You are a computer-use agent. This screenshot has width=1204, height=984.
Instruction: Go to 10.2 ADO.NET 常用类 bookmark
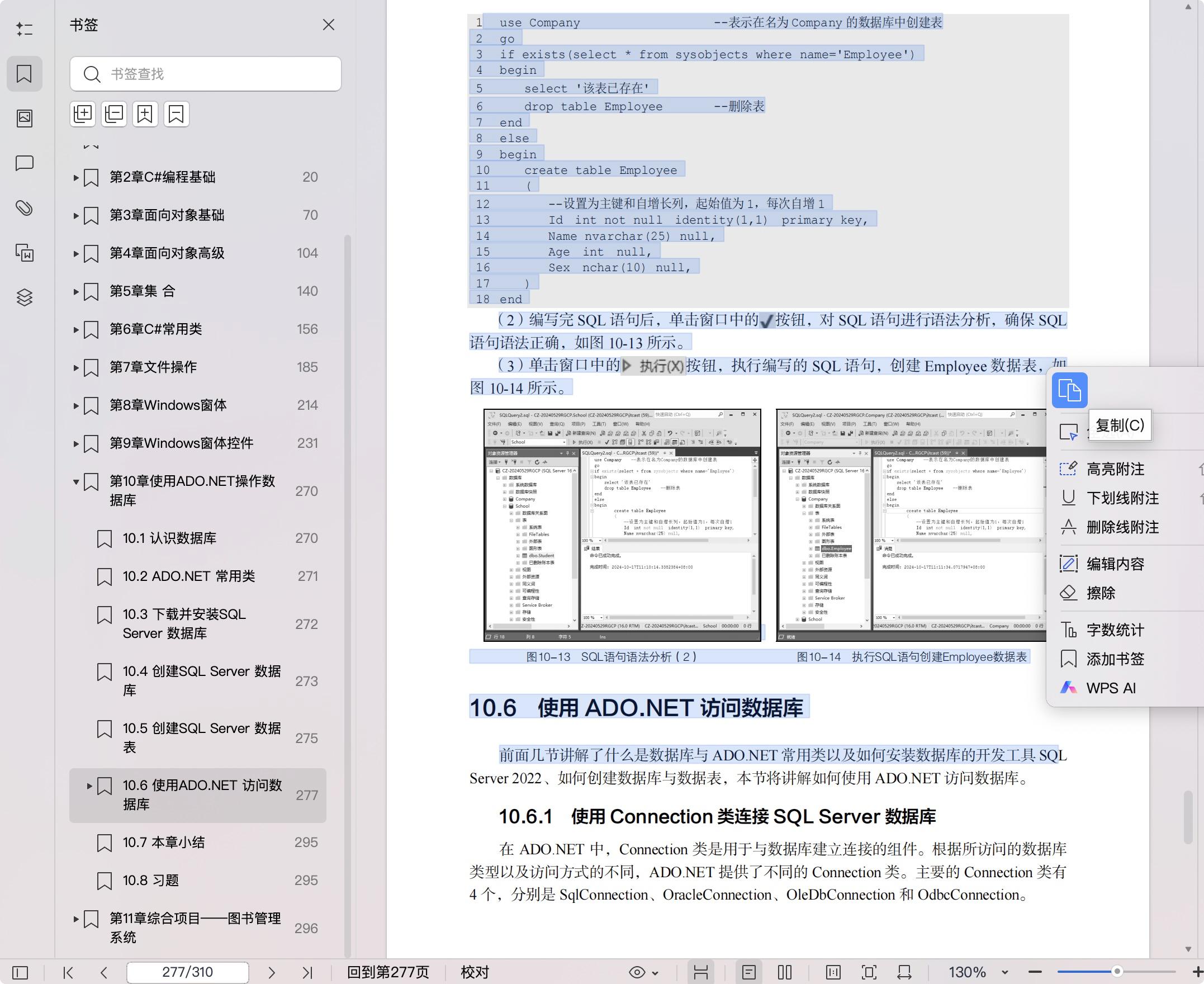point(197,576)
